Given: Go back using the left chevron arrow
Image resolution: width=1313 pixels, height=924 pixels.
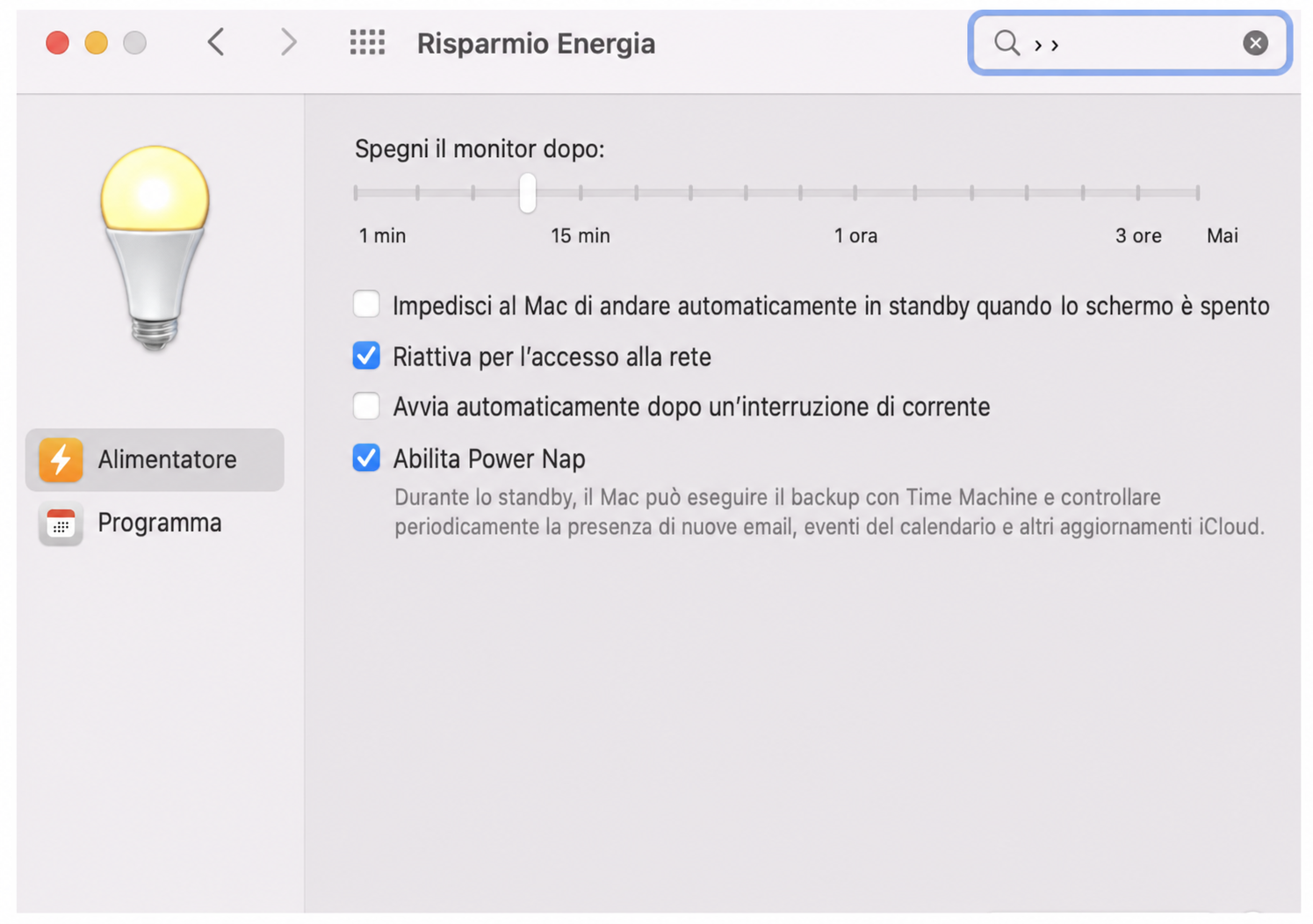Looking at the screenshot, I should click(x=216, y=42).
